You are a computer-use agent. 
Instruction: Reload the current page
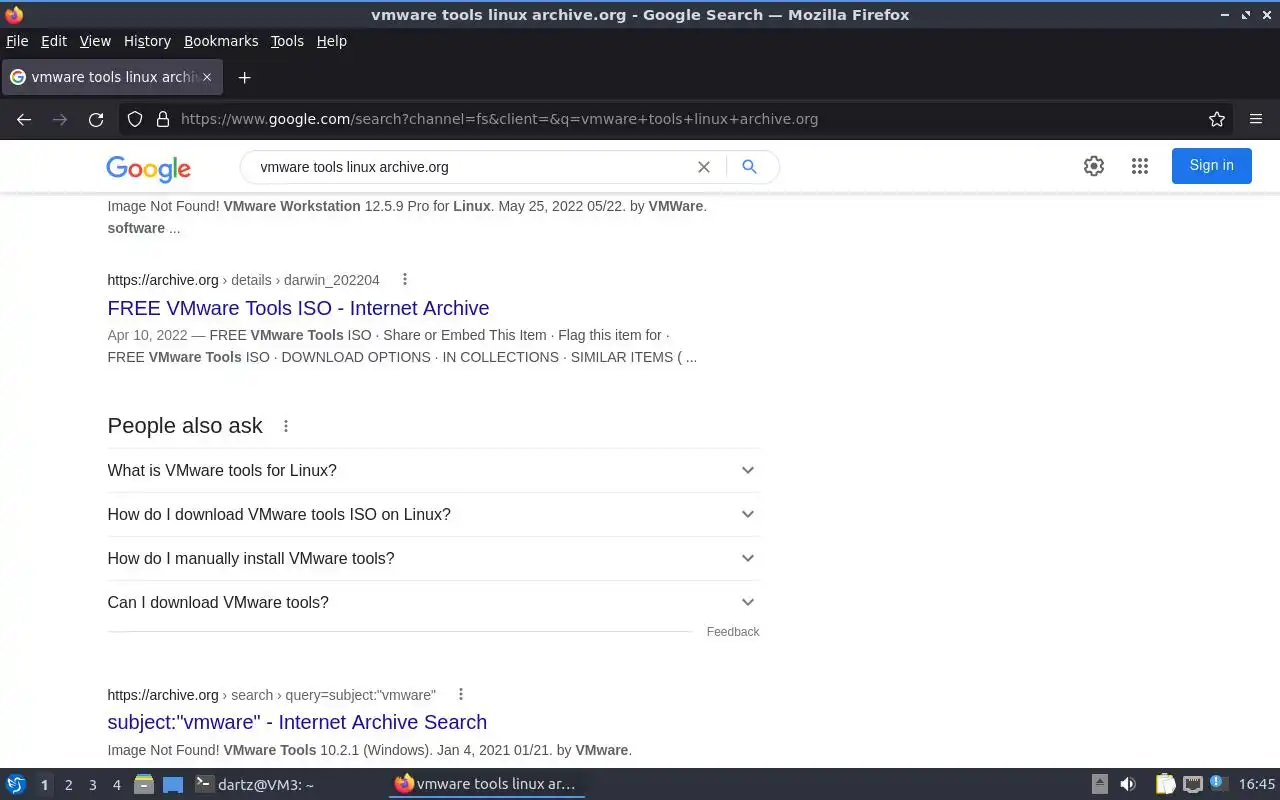click(96, 119)
